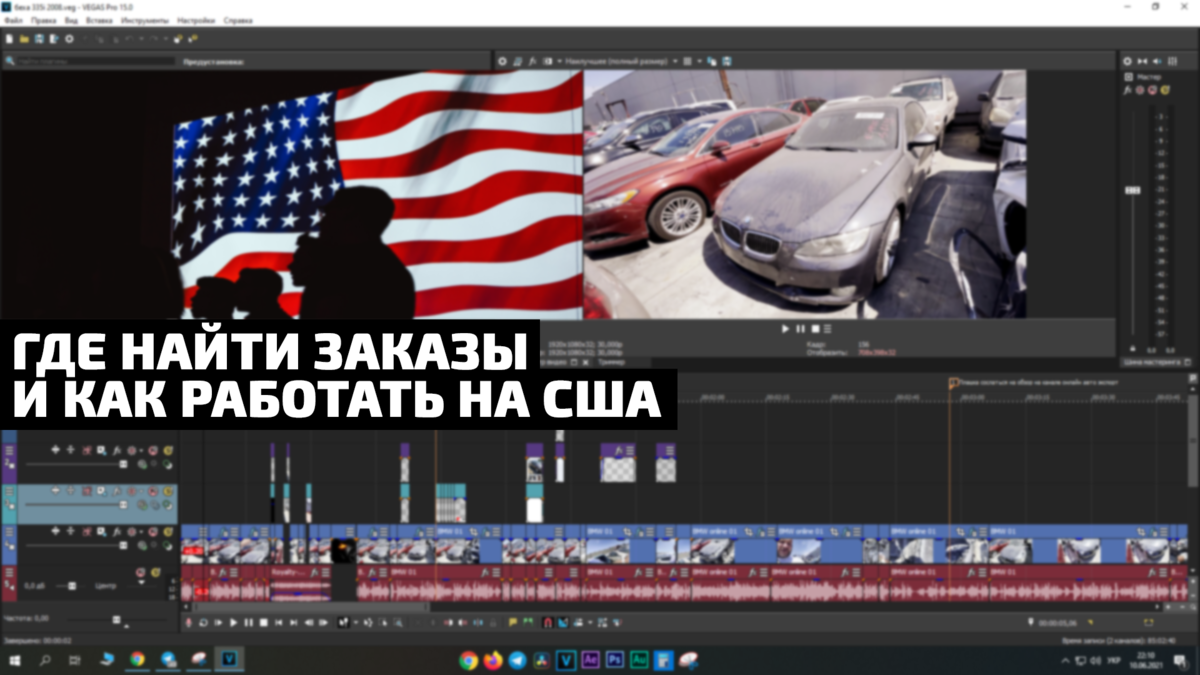Open the Master bus settings gear

[x=1128, y=61]
